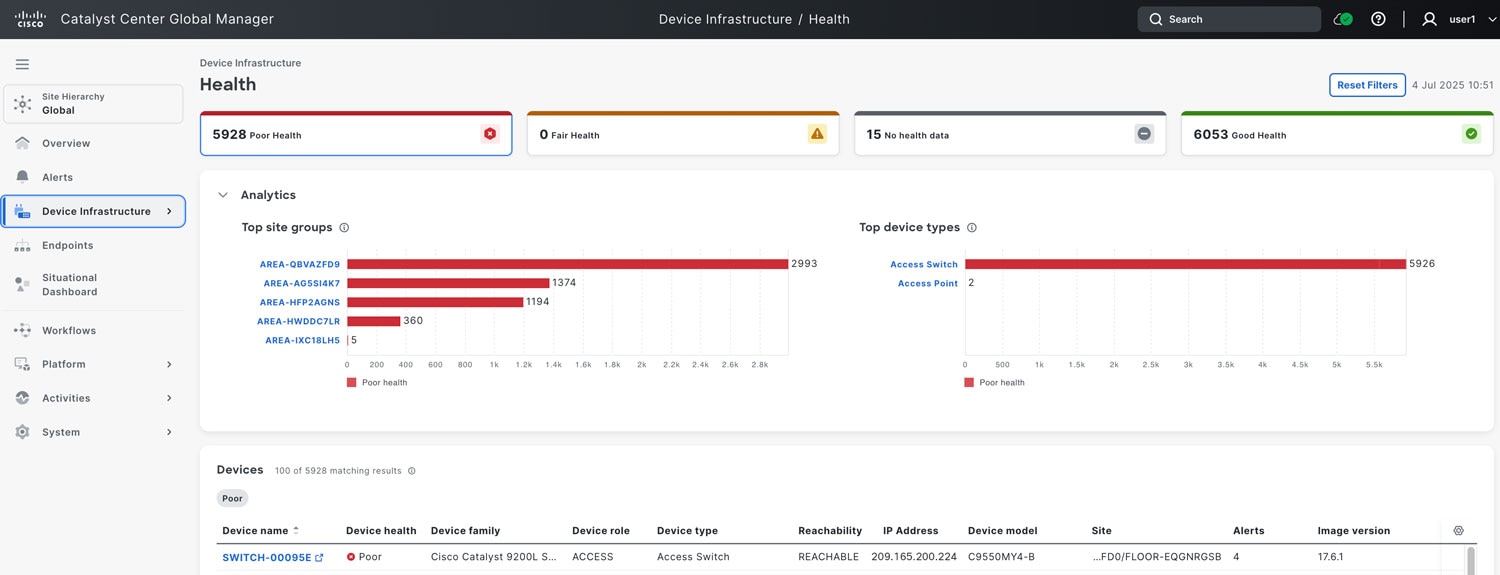This screenshot has height=575, width=1500.
Task: Open the AREA-HWDDC7LR site group link
Action: [299, 321]
